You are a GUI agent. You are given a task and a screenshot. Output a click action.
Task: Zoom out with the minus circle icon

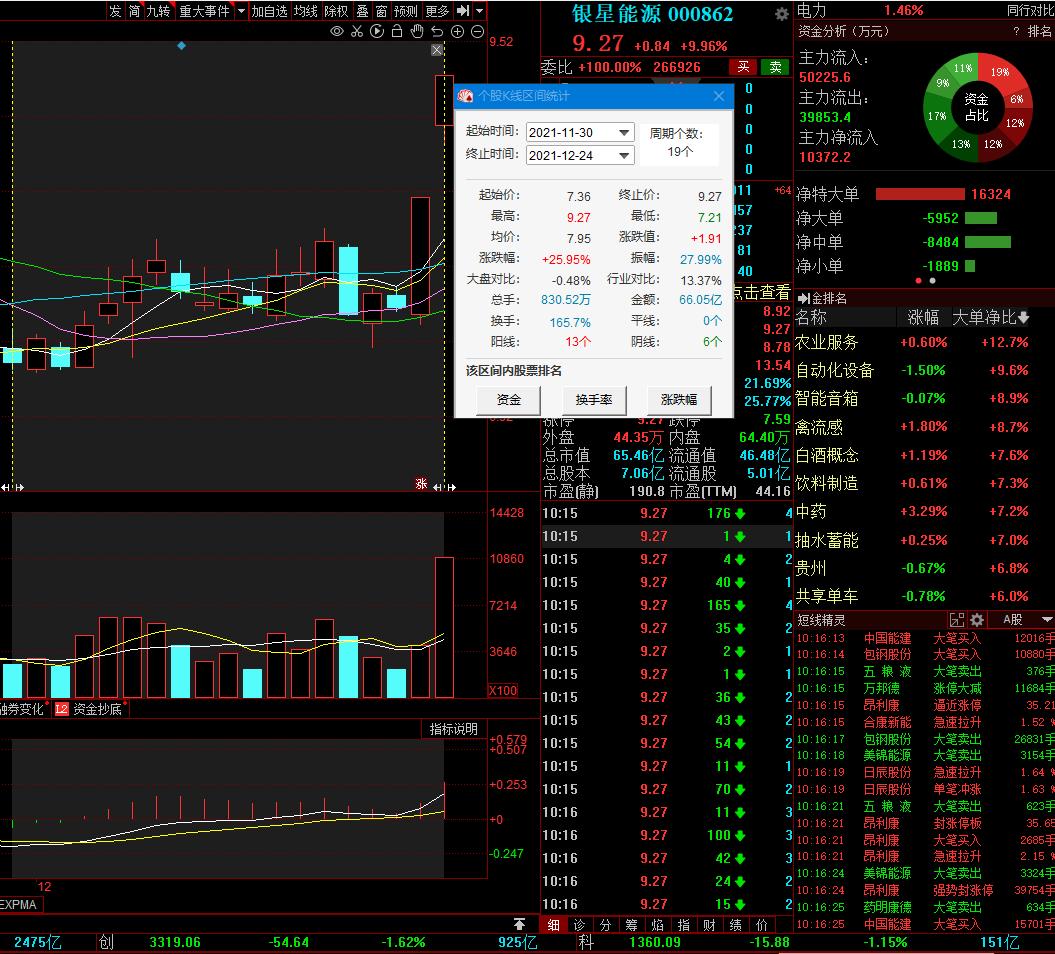pos(478,32)
